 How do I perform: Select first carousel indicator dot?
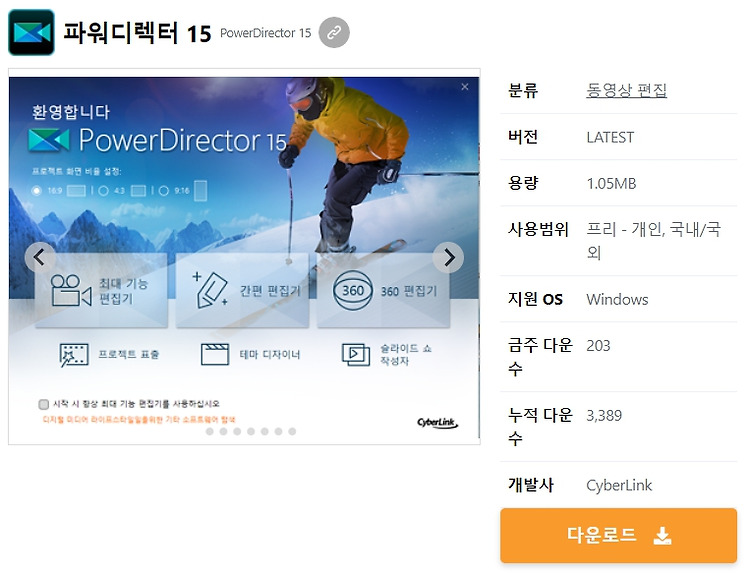[x=210, y=431]
